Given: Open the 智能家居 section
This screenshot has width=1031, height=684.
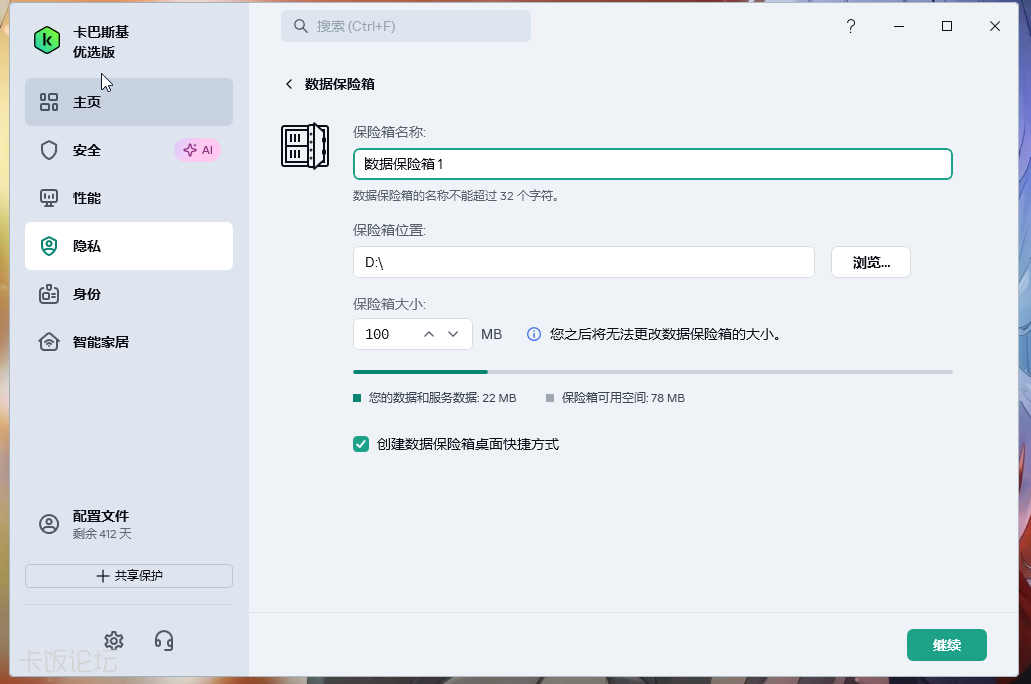Looking at the screenshot, I should pos(129,342).
